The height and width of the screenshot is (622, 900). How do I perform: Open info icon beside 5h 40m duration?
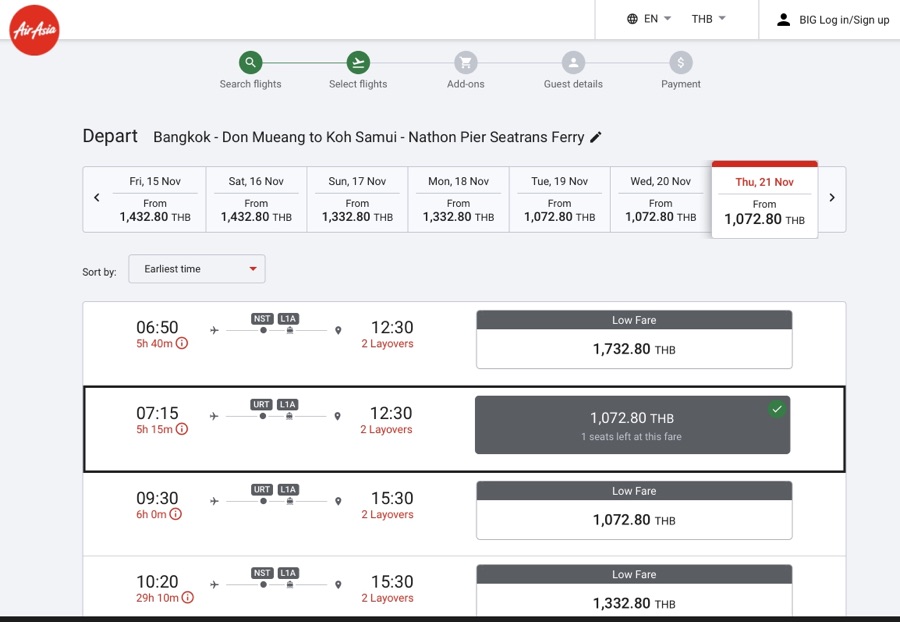(181, 343)
